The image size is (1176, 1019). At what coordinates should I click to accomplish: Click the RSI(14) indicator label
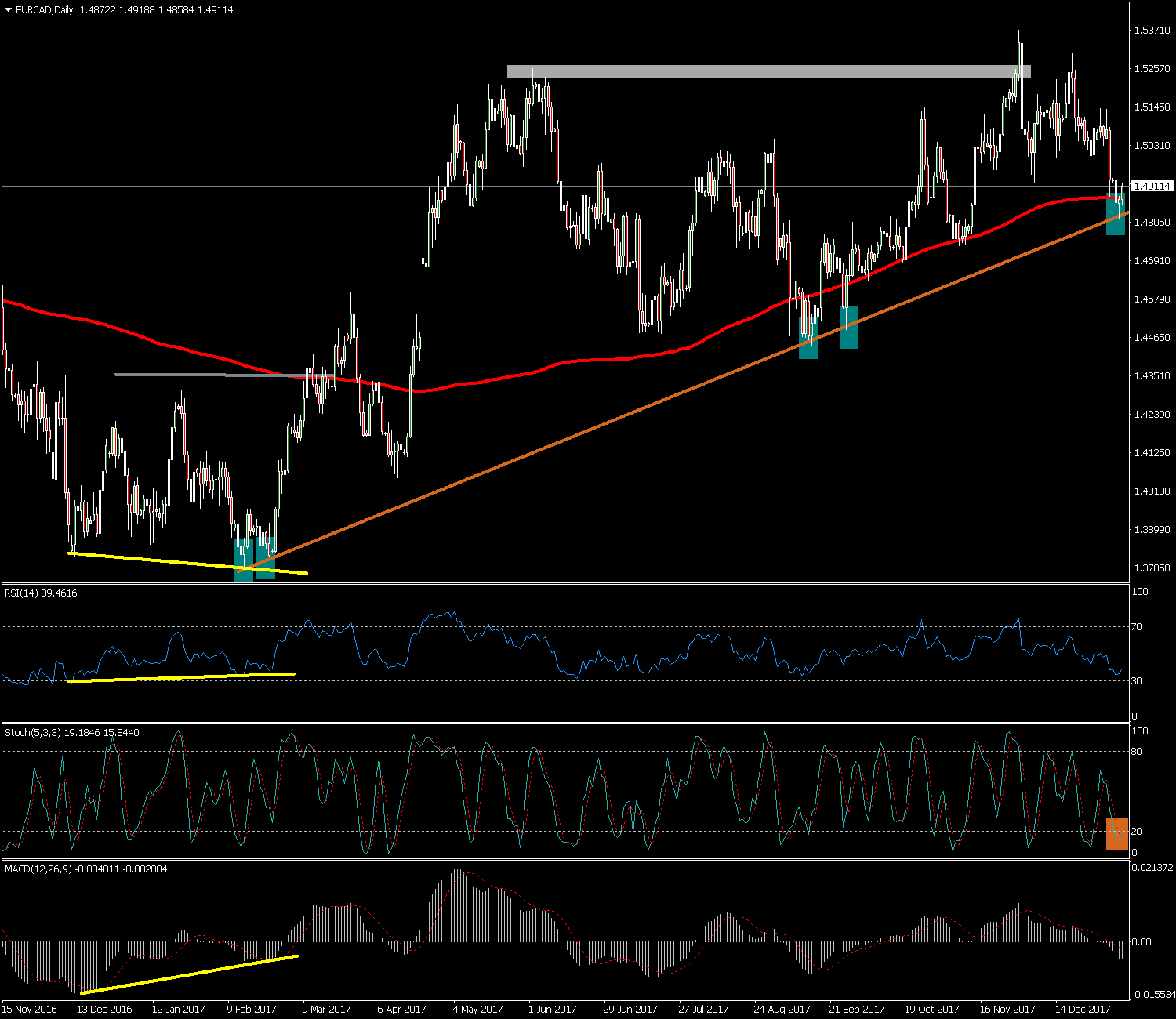tap(41, 593)
